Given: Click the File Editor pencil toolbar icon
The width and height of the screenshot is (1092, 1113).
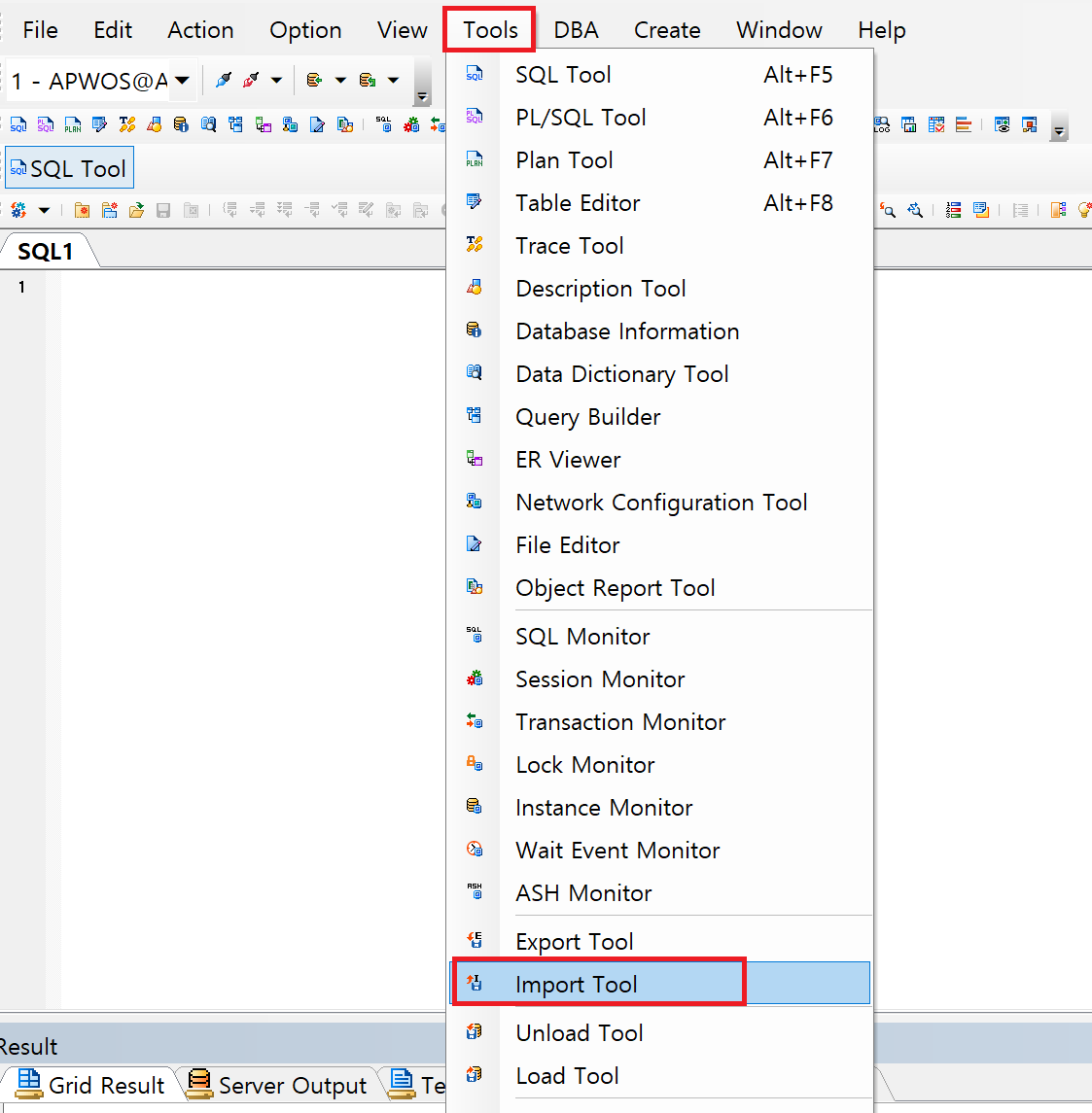Looking at the screenshot, I should click(x=317, y=125).
